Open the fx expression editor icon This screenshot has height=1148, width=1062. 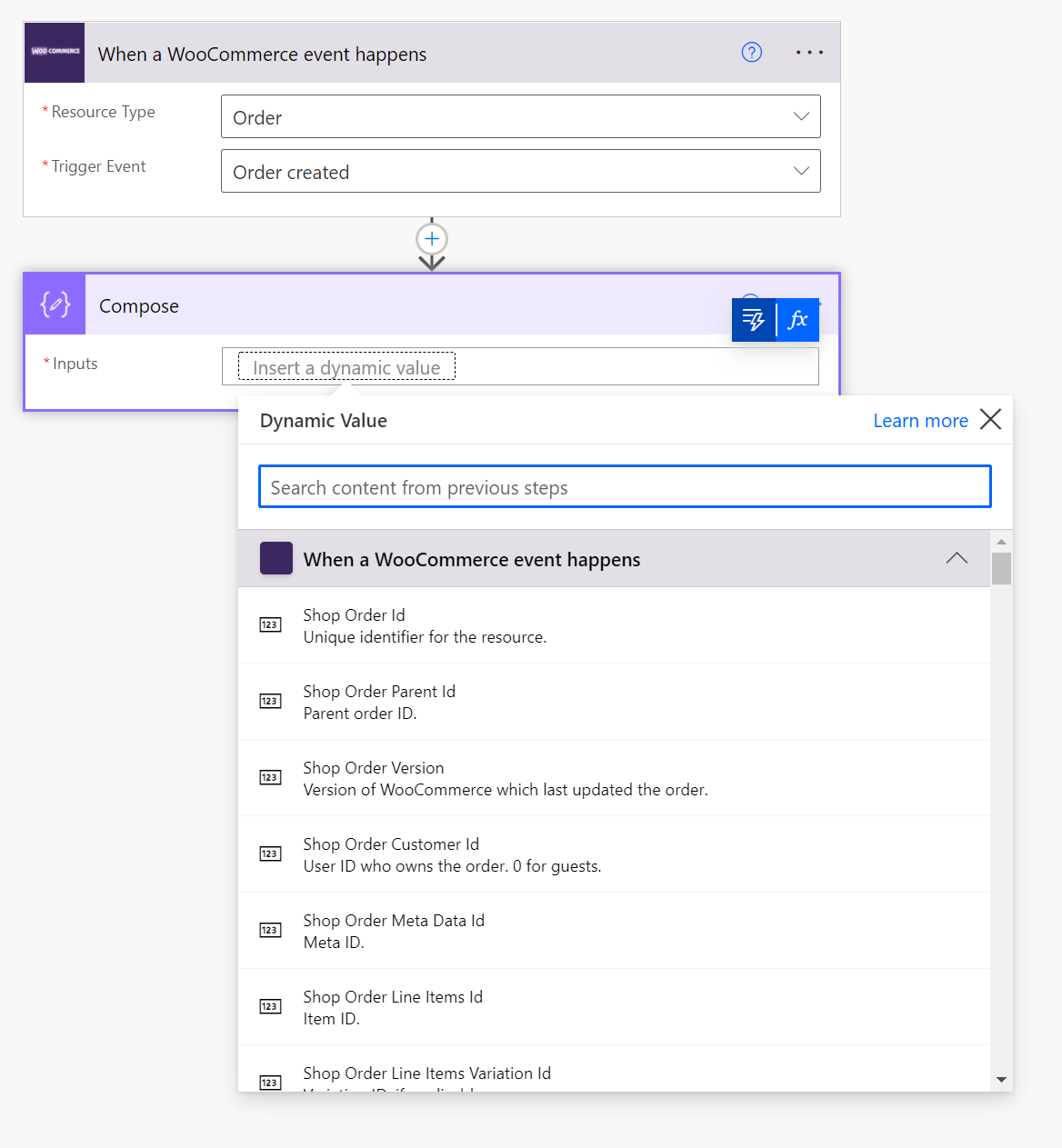click(798, 319)
